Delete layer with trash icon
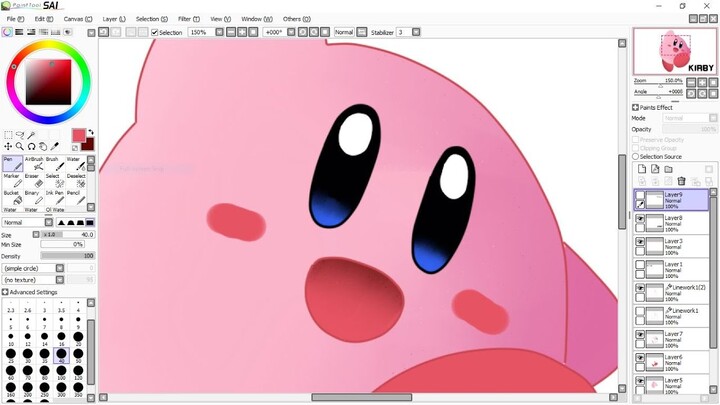 [x=681, y=181]
